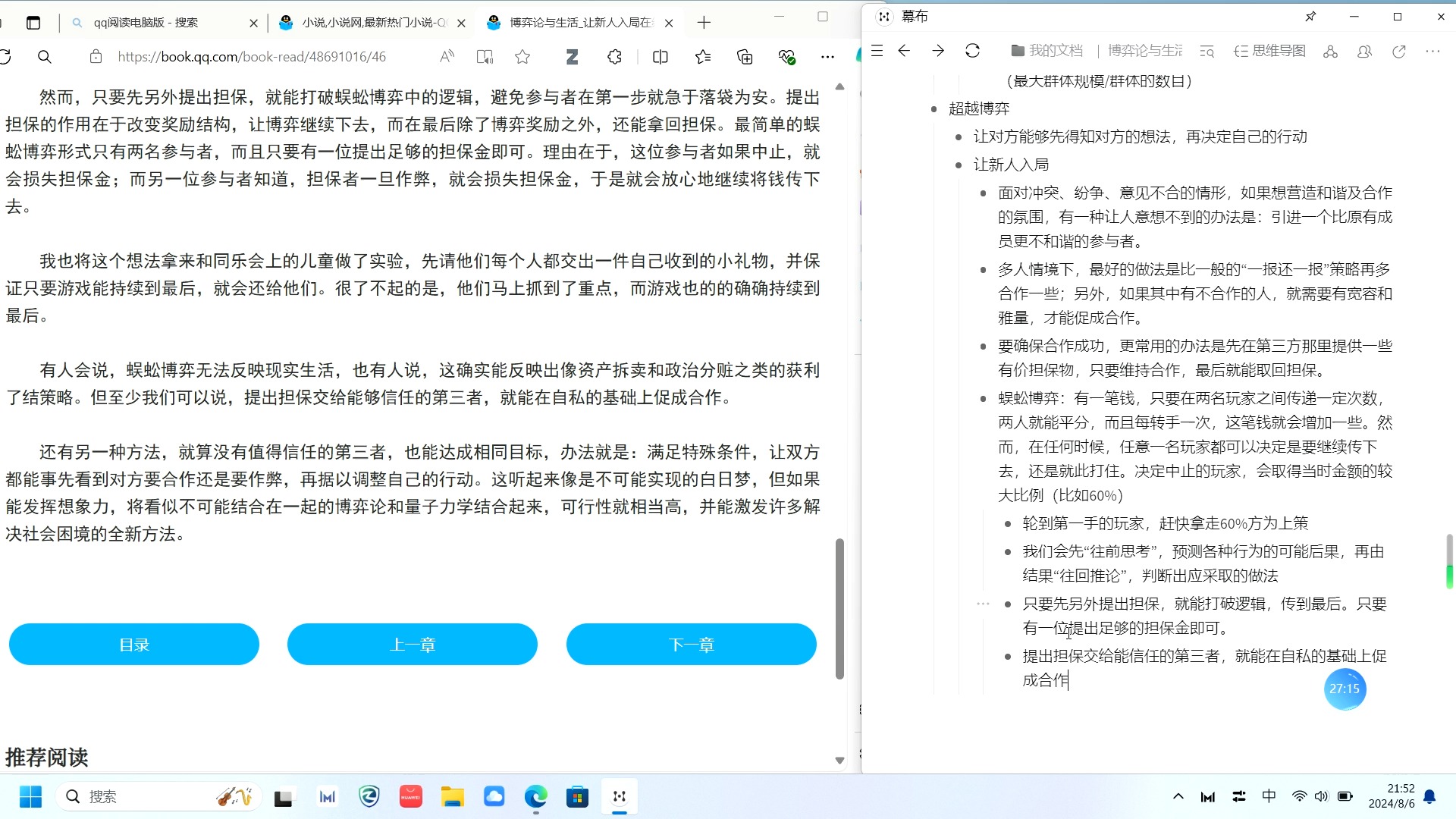This screenshot has height=819, width=1456.
Task: Open Microsoft Store from taskbar
Action: tap(577, 797)
